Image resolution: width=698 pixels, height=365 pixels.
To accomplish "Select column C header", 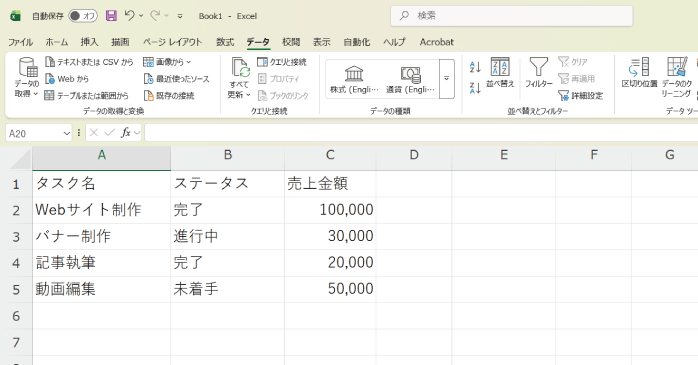I will tap(330, 158).
